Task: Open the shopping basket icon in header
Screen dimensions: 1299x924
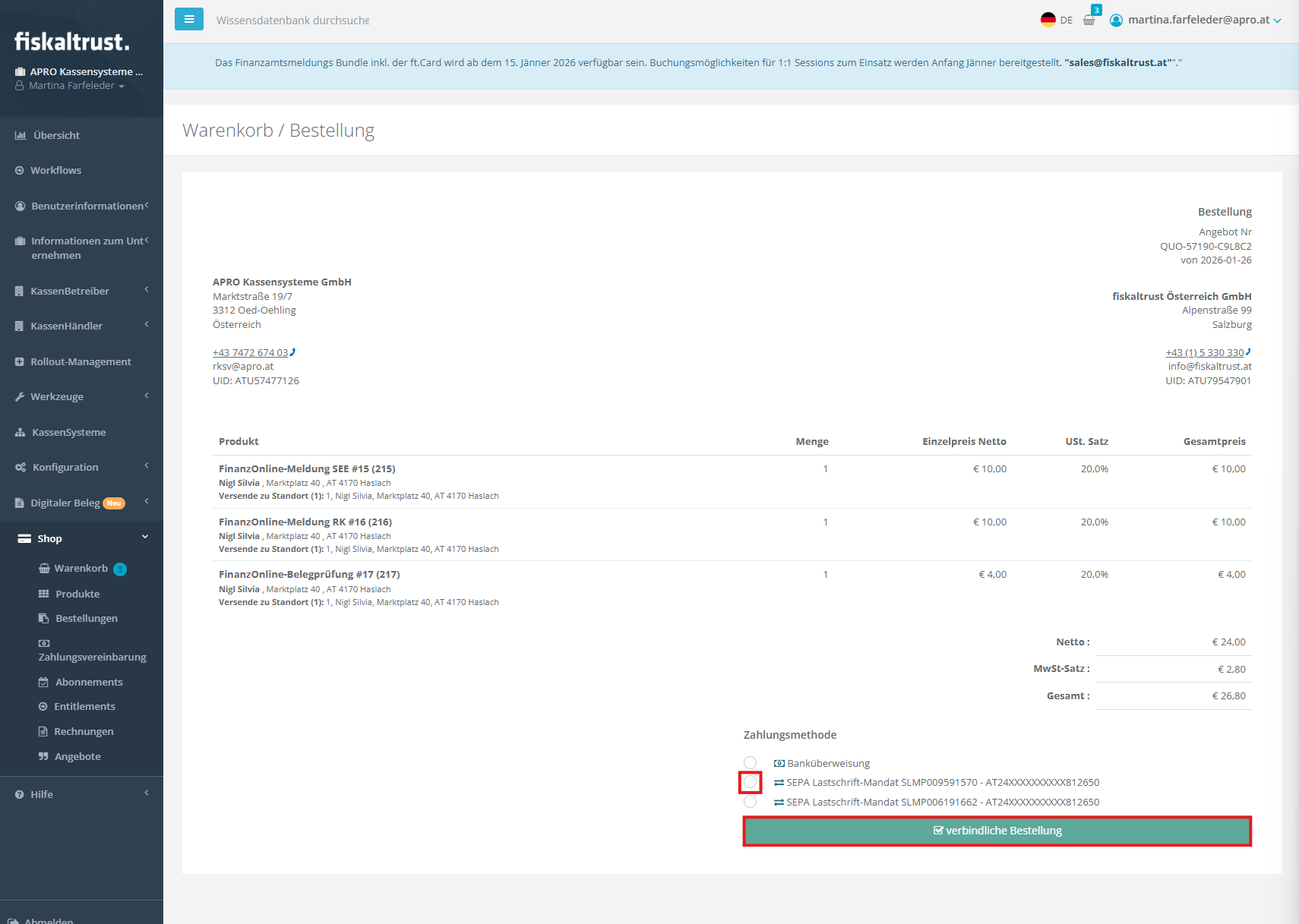Action: (1089, 20)
